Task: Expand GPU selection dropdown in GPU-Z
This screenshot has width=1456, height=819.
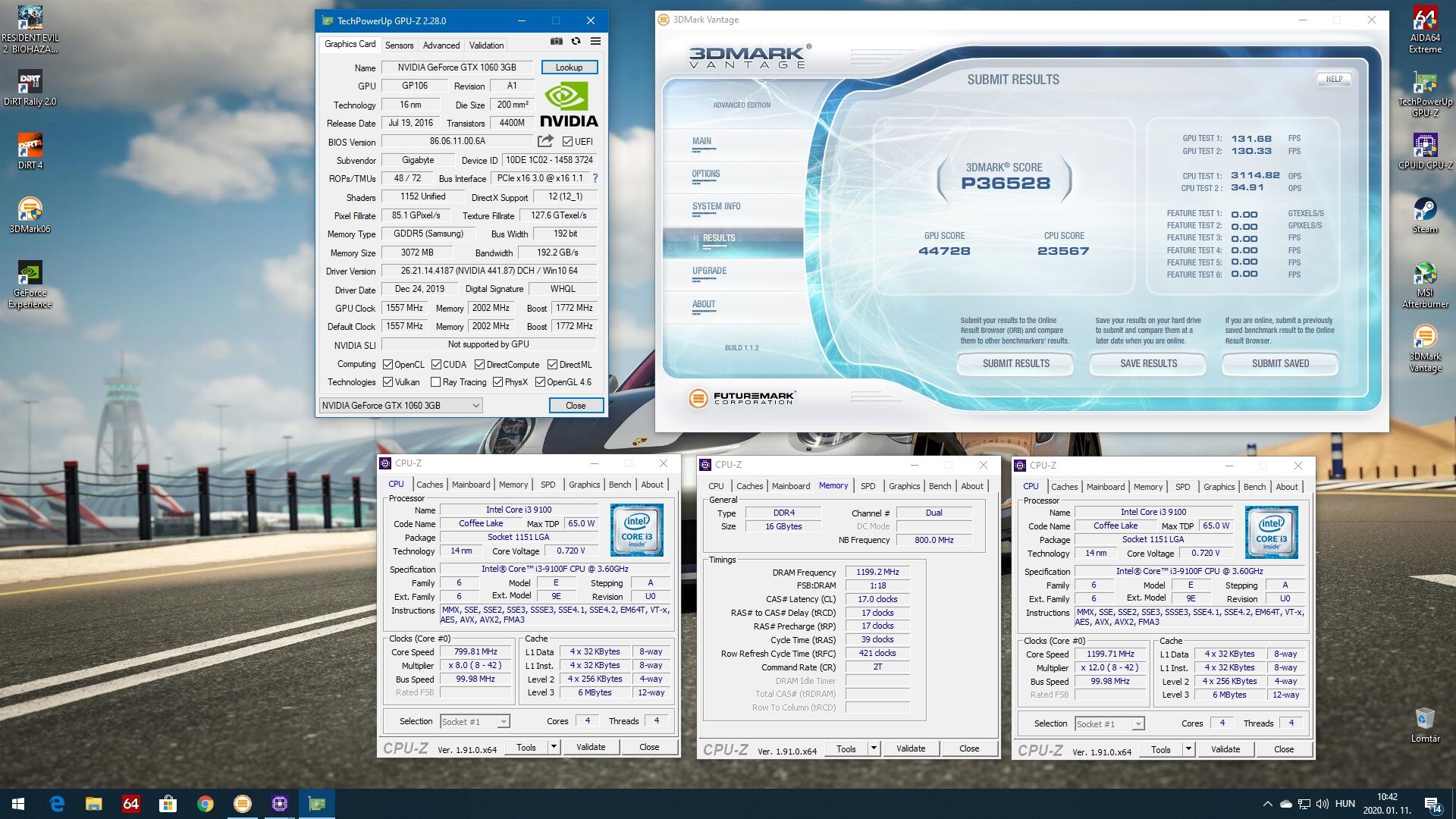Action: coord(476,406)
